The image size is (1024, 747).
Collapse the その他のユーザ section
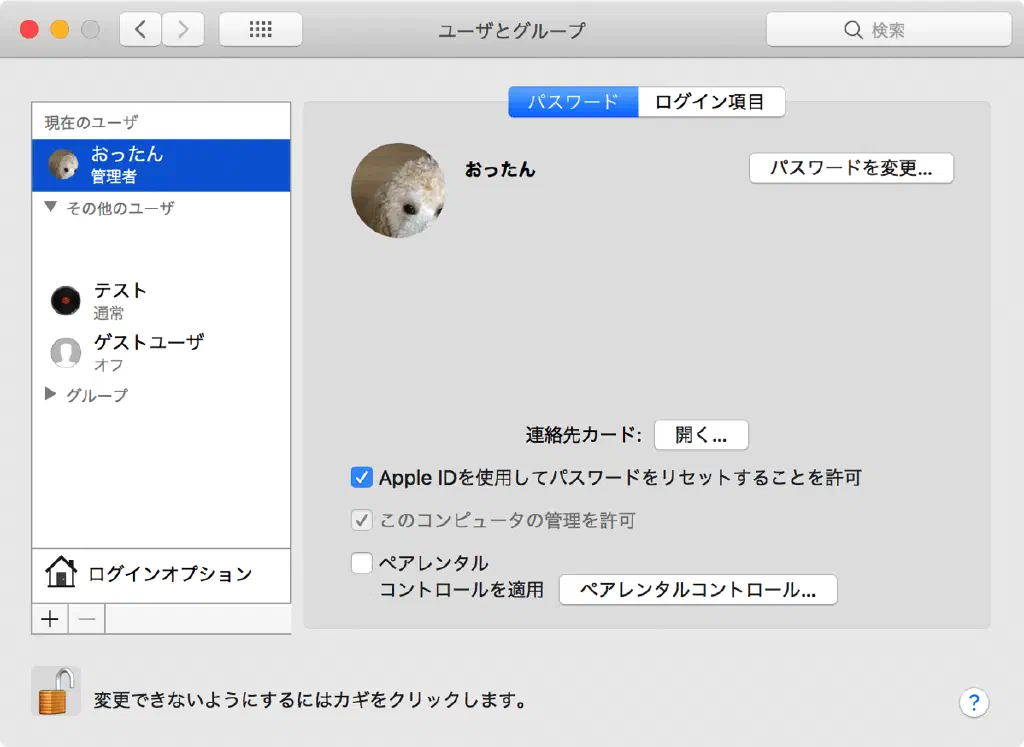pos(50,207)
